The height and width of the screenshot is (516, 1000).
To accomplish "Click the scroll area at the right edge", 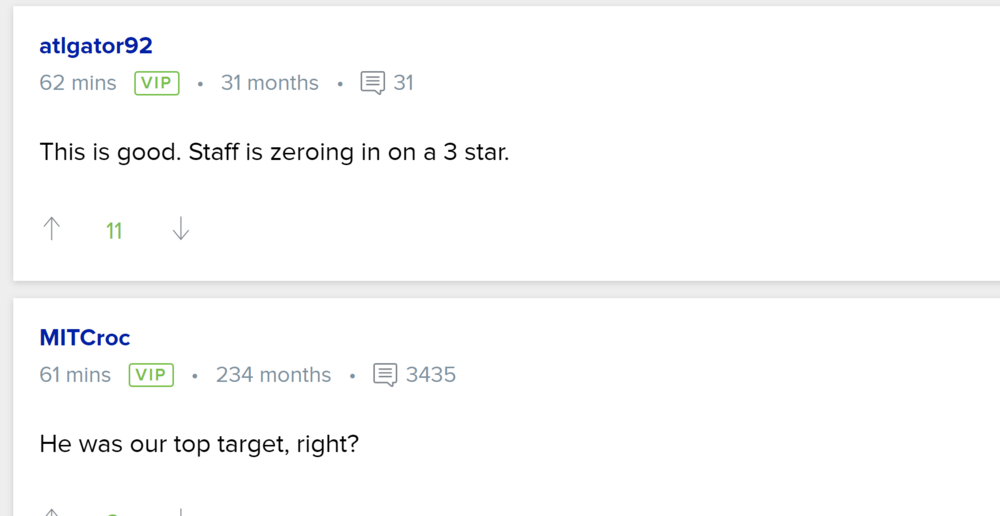I will (x=993, y=258).
